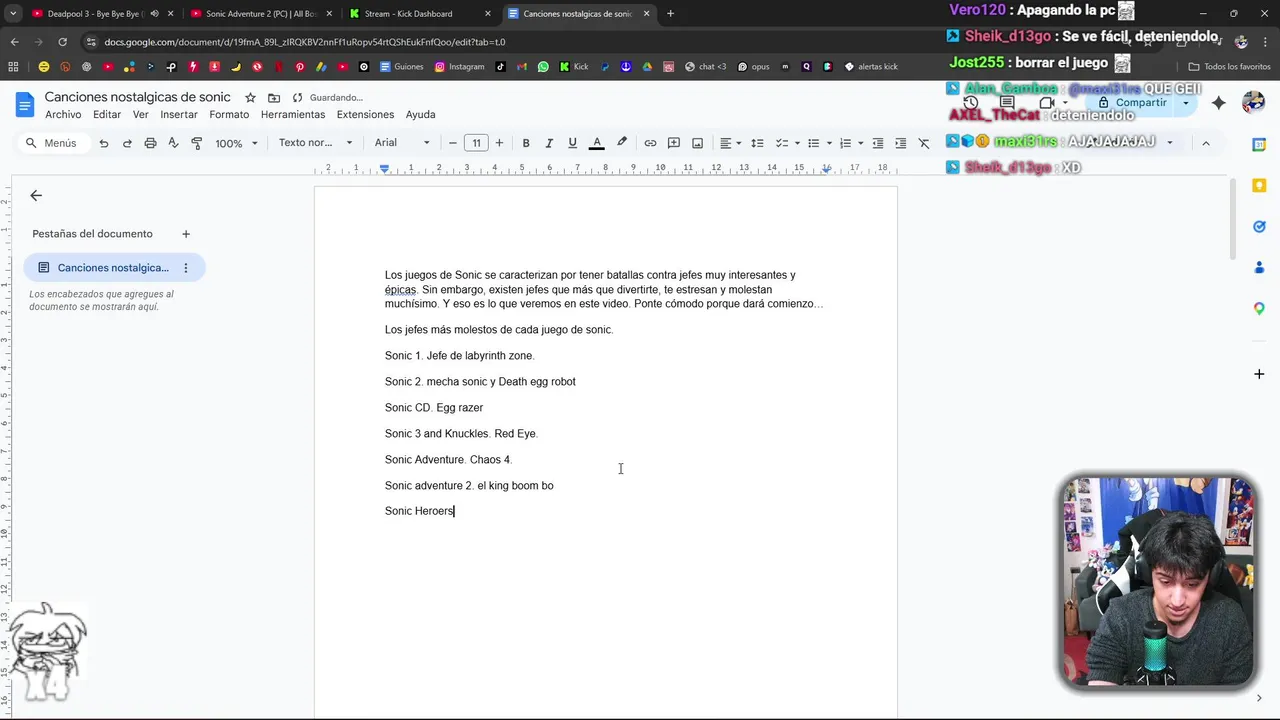
Task: Open the Archivo menu
Action: tap(63, 114)
